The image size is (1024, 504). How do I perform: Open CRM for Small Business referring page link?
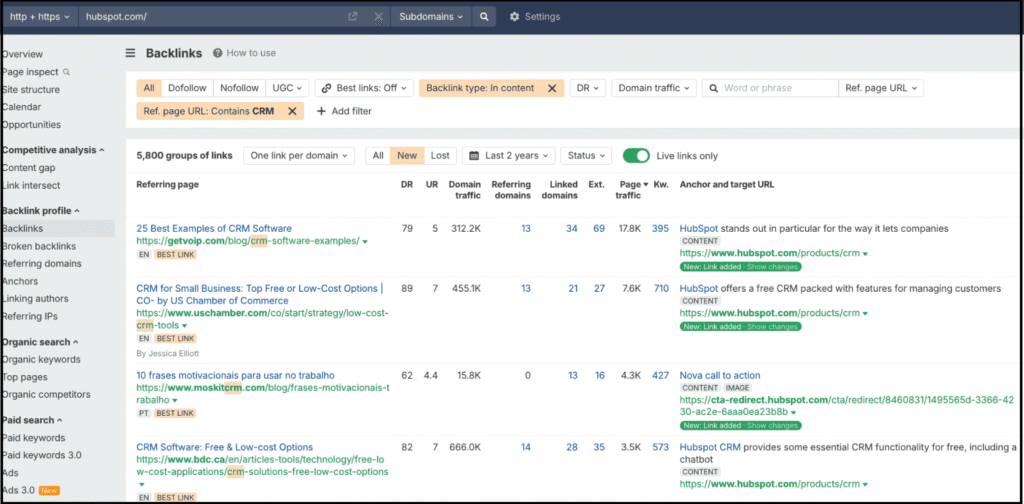click(x=259, y=294)
